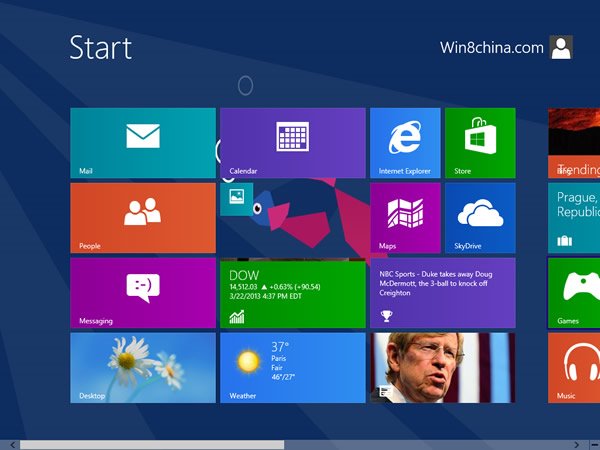This screenshot has width=600, height=450.
Task: Click the horizontal scrollbar thumb
Action: click(x=152, y=445)
